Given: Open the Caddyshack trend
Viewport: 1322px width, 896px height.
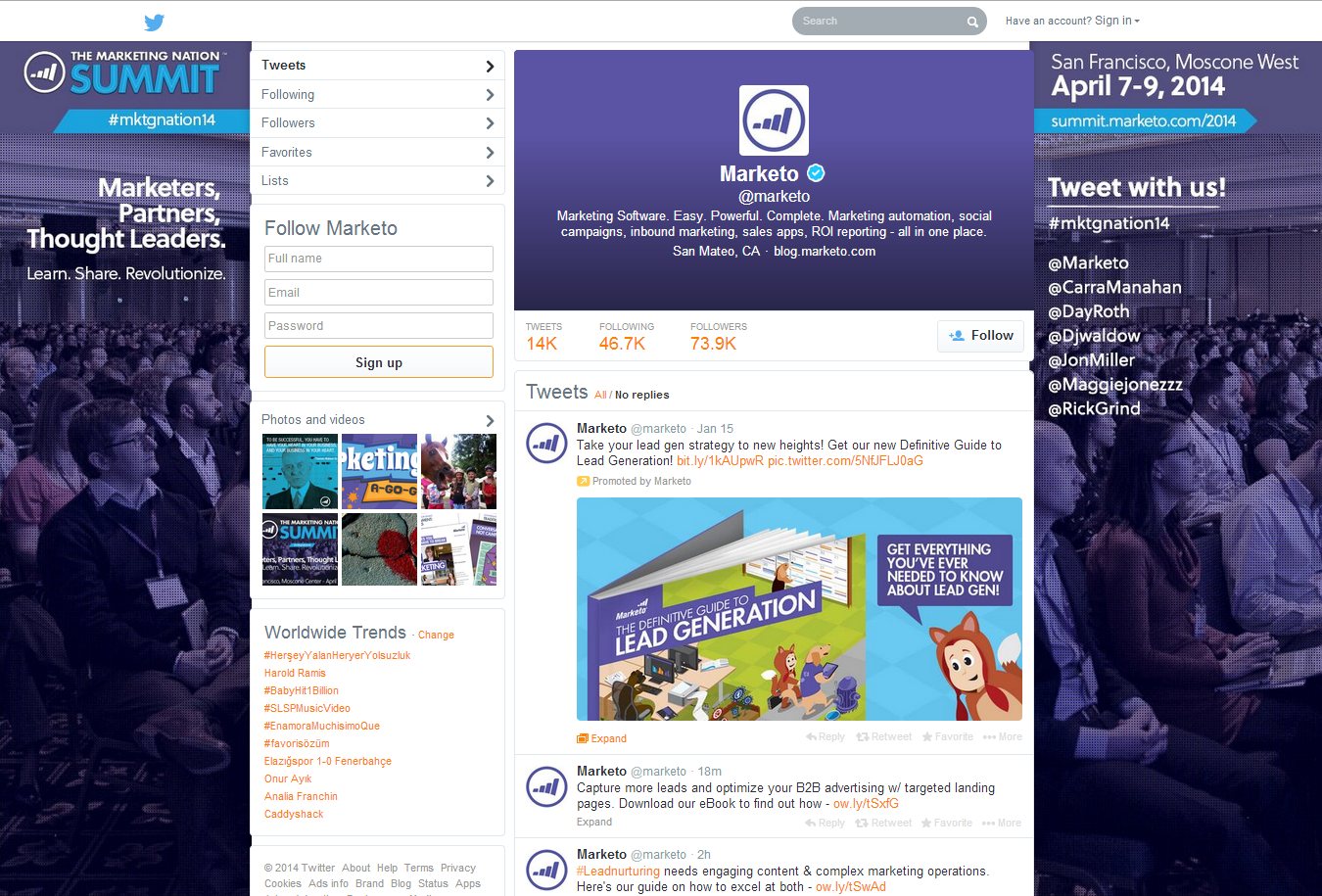Looking at the screenshot, I should coord(294,815).
